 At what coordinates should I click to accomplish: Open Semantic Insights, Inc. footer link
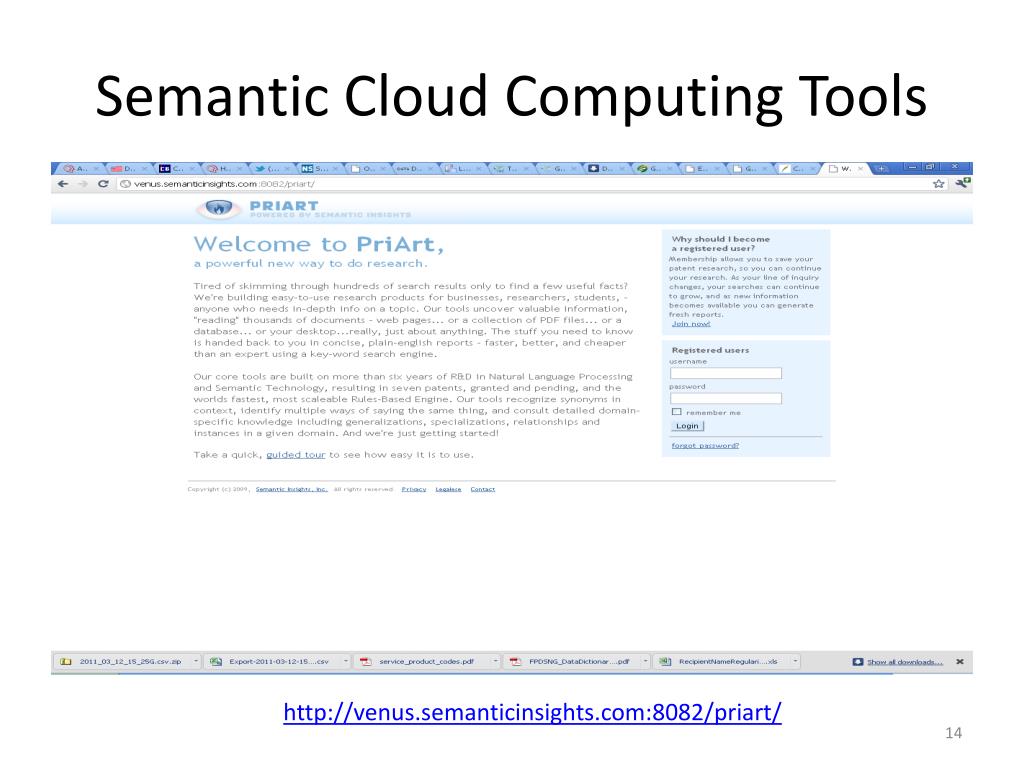(x=291, y=489)
